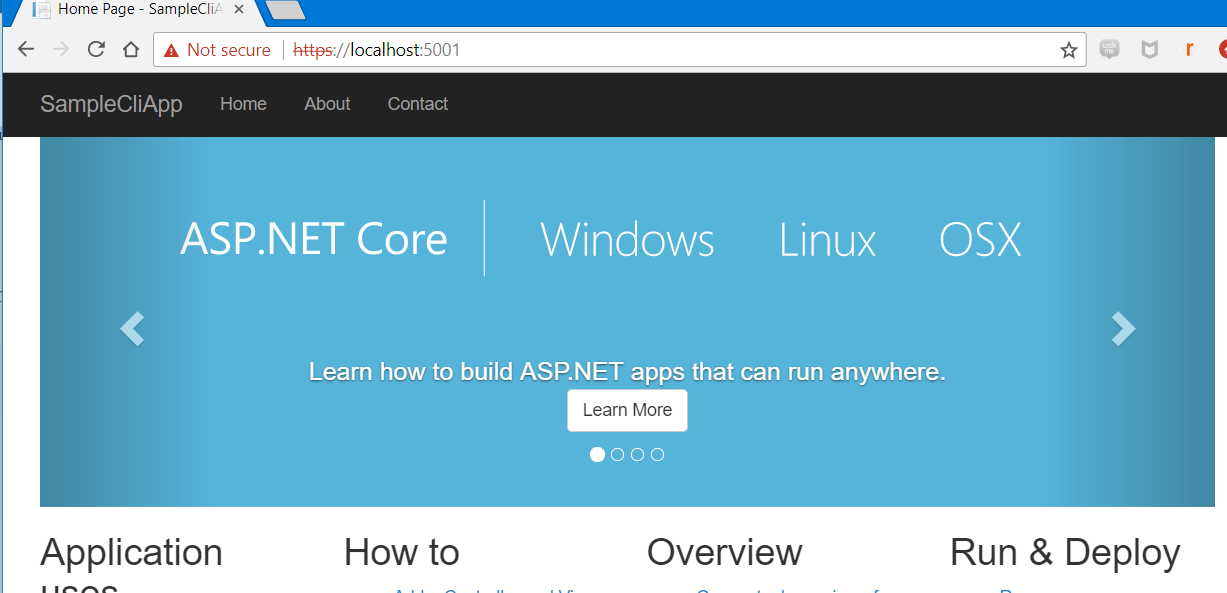Click the Learn More button

[627, 410]
